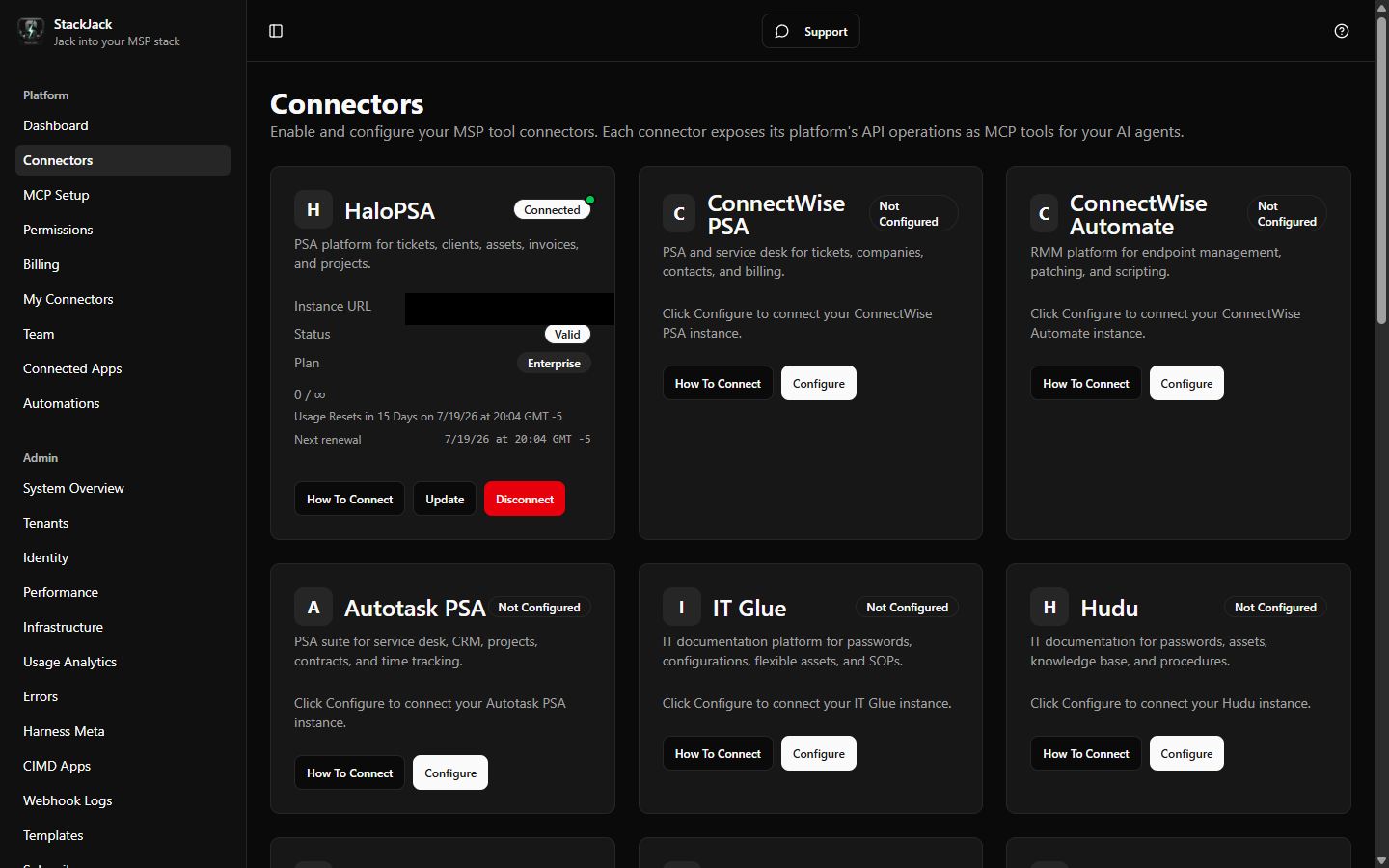Configure Hudu connector
Screen dimensions: 1389x868
pos(1186,753)
